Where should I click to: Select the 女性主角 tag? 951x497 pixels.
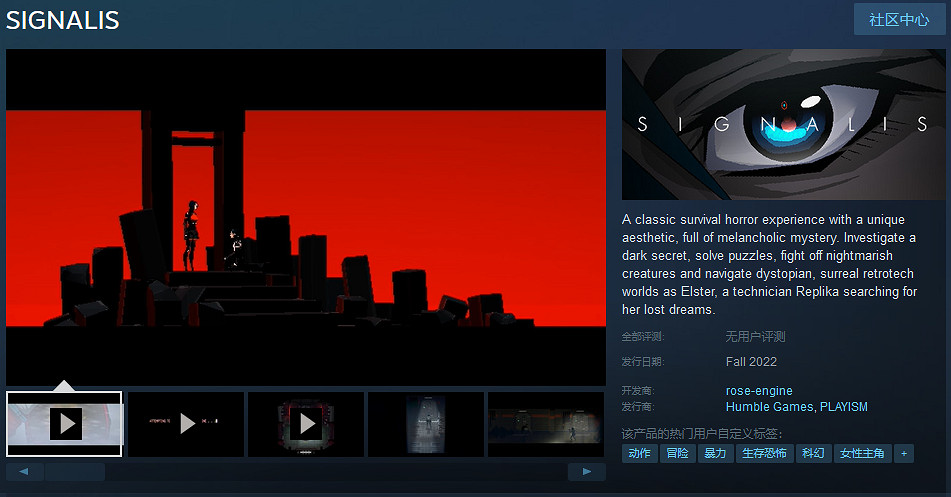pyautogui.click(x=862, y=454)
